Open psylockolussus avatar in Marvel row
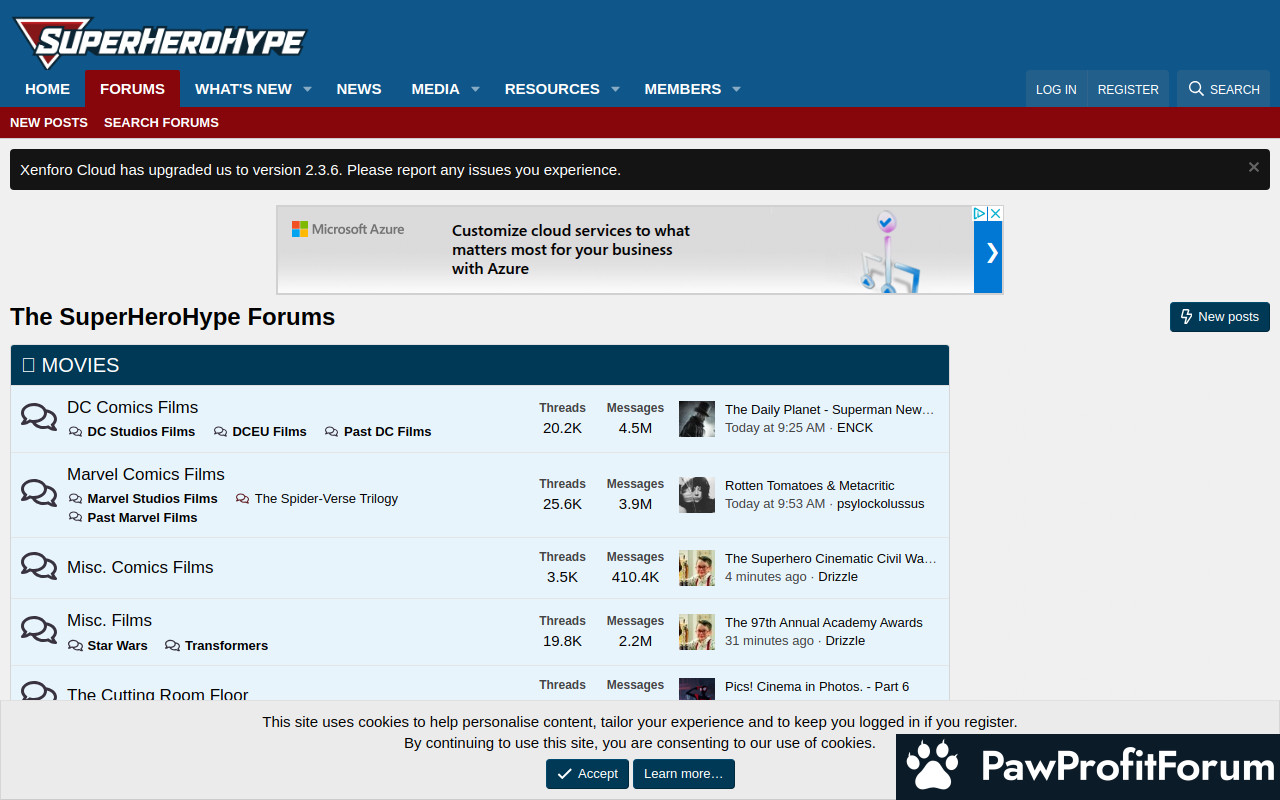The height and width of the screenshot is (800, 1280). click(x=697, y=495)
